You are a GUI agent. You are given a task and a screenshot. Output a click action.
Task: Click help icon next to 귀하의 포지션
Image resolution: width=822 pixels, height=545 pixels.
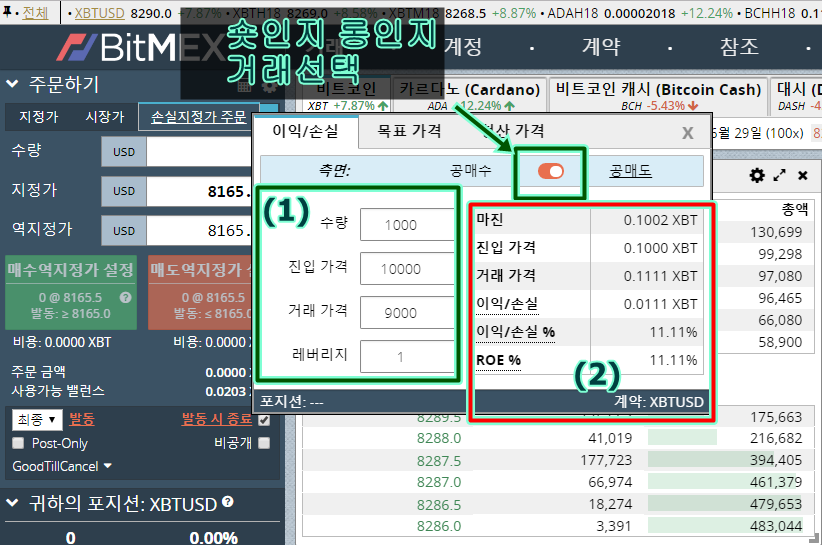pos(228,502)
